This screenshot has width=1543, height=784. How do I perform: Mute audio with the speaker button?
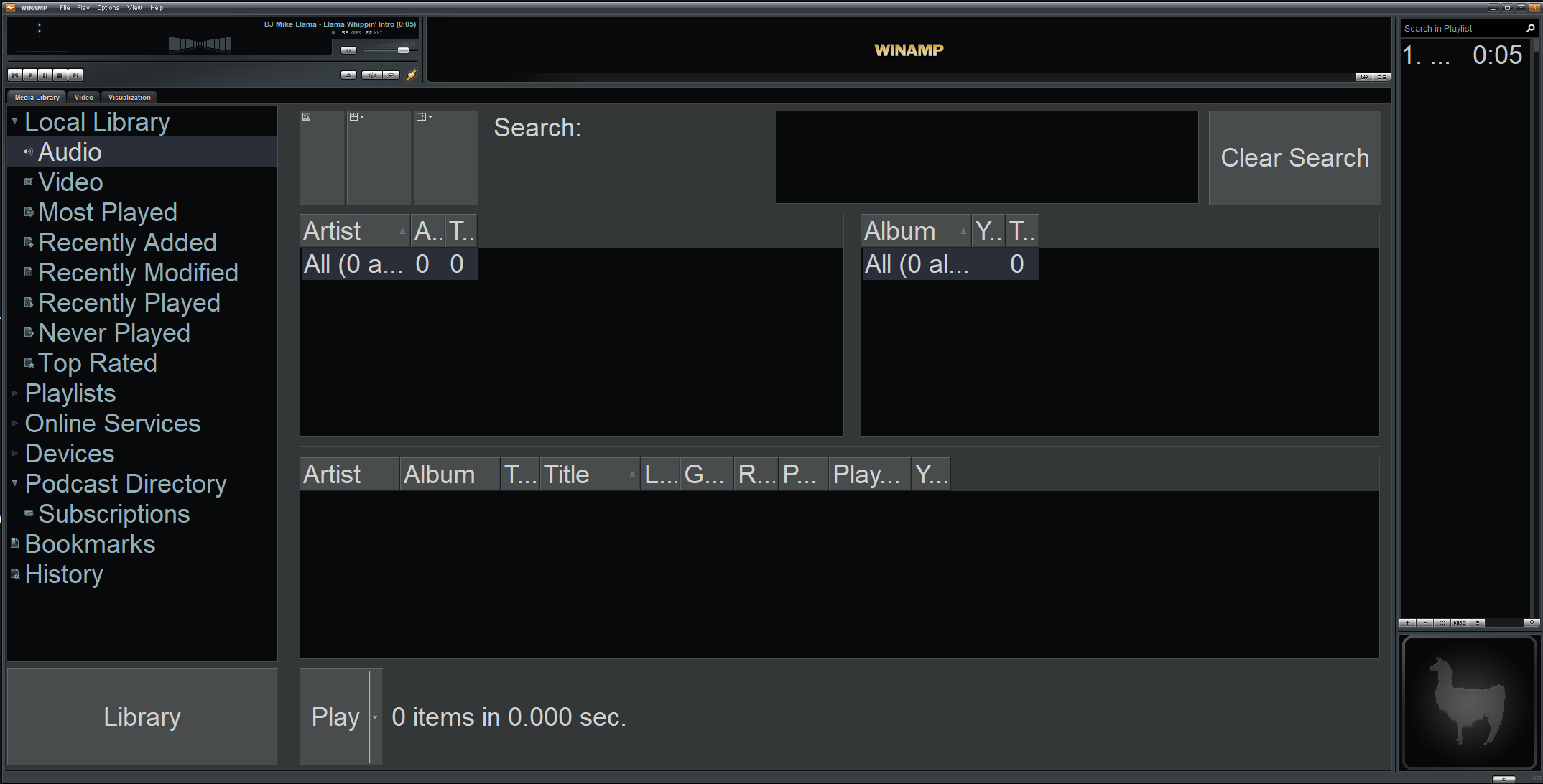coord(348,50)
